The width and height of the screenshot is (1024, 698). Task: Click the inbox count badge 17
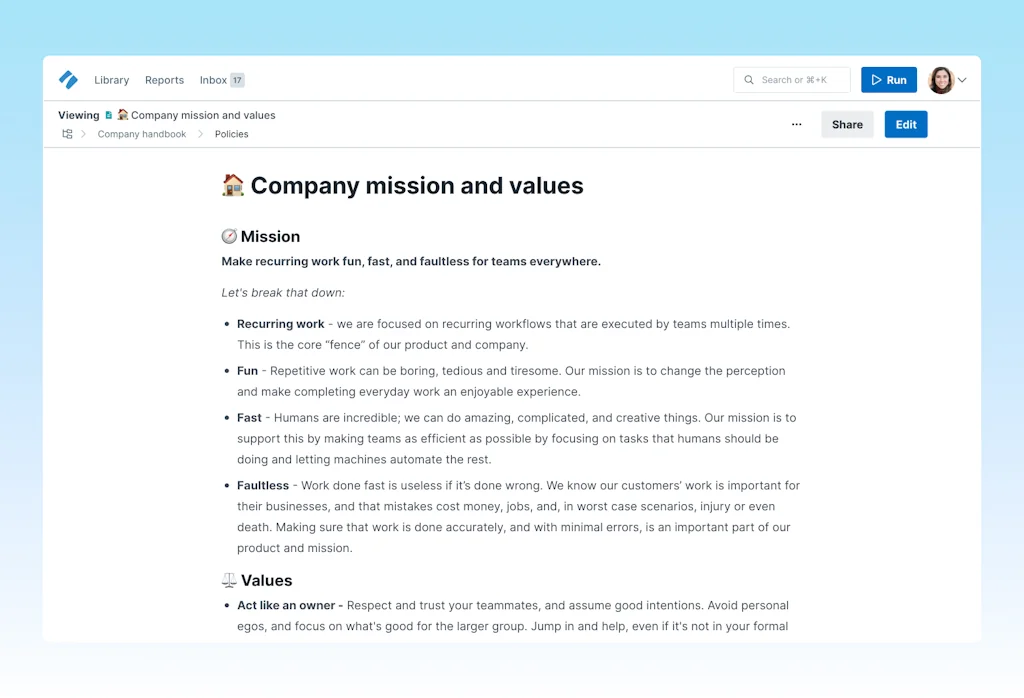pyautogui.click(x=237, y=80)
